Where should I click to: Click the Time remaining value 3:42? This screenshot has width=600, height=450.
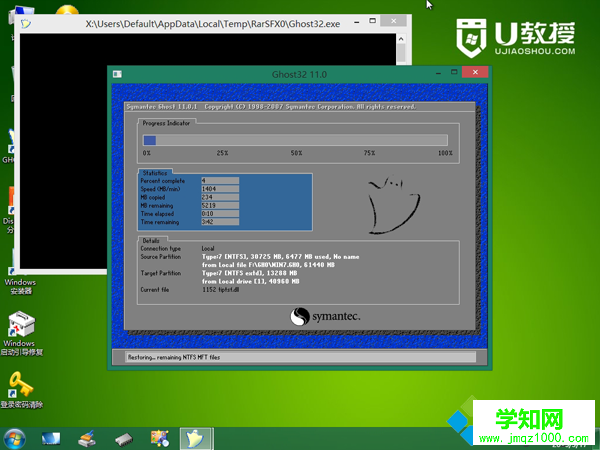[x=220, y=222]
